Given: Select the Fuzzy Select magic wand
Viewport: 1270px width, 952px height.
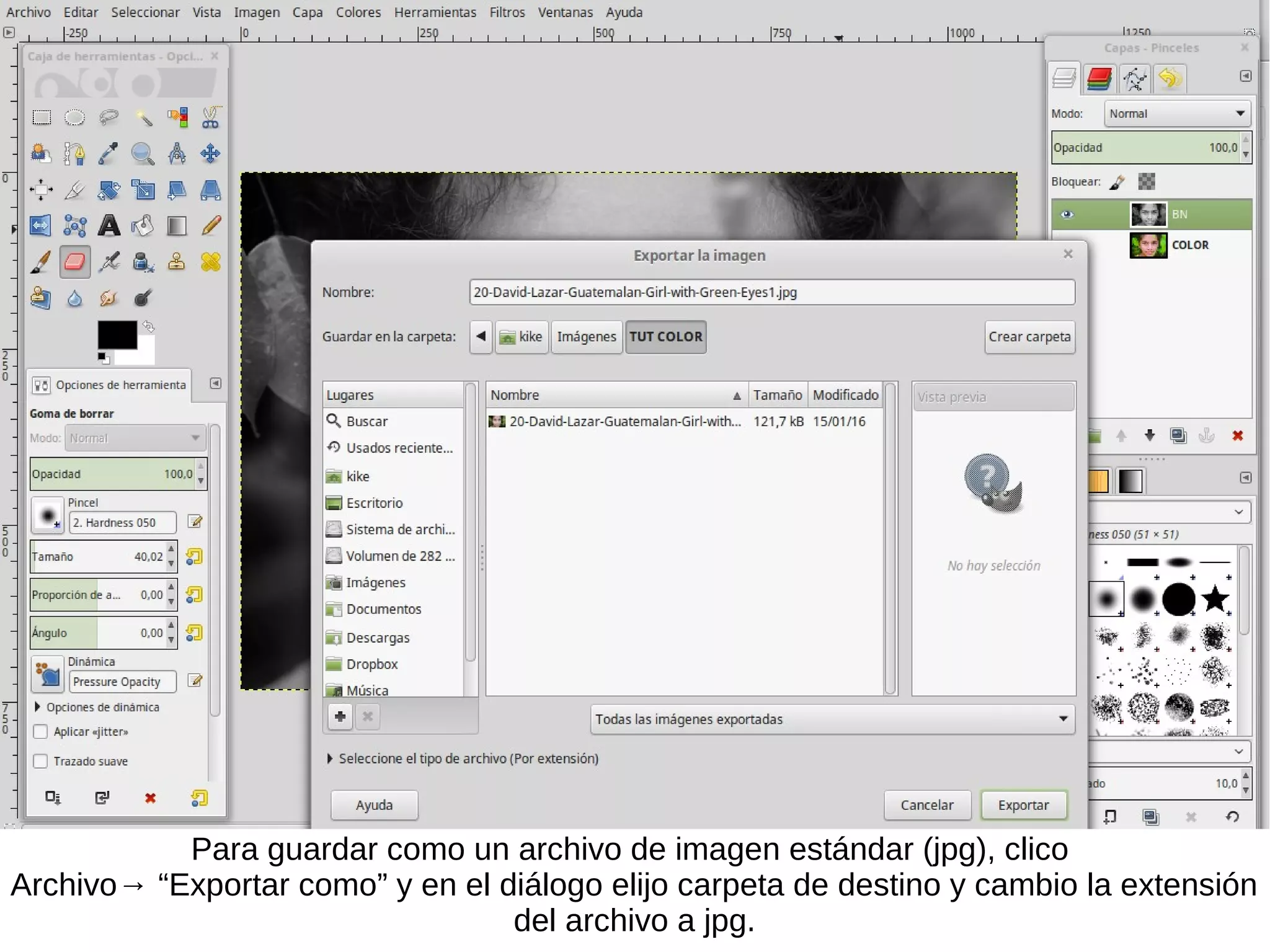Looking at the screenshot, I should pyautogui.click(x=143, y=117).
